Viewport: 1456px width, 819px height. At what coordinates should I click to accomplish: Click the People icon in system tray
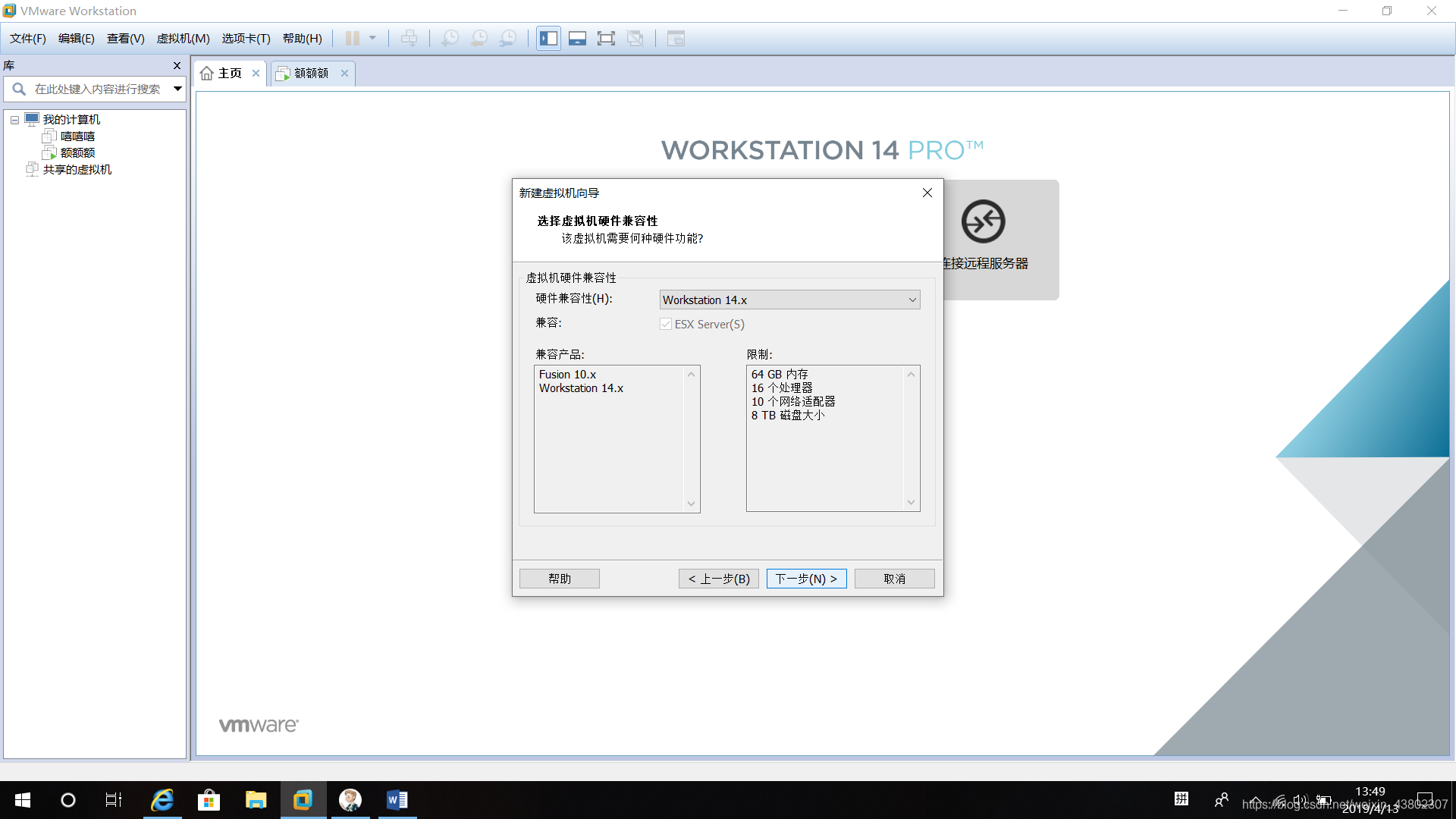[1221, 800]
